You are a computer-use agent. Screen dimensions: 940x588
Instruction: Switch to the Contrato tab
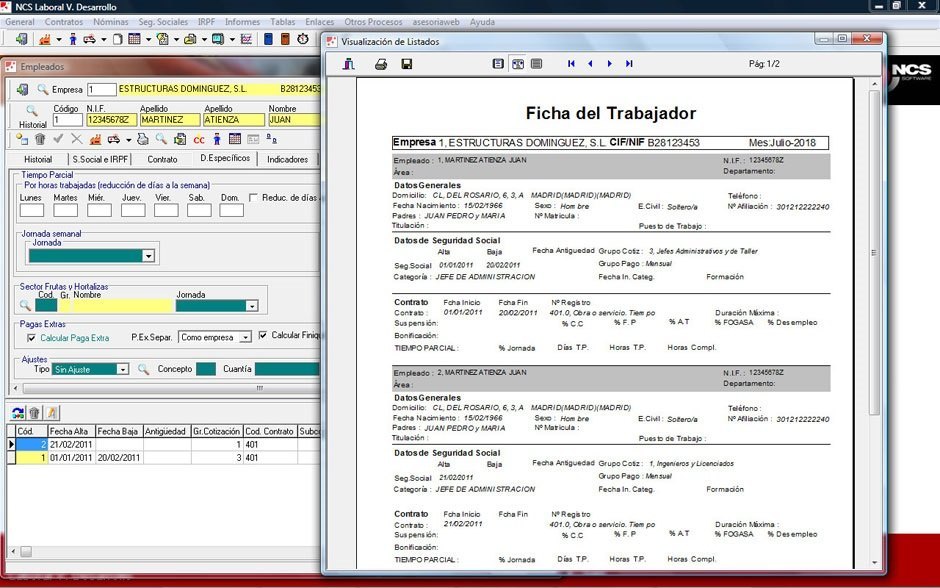[162, 159]
